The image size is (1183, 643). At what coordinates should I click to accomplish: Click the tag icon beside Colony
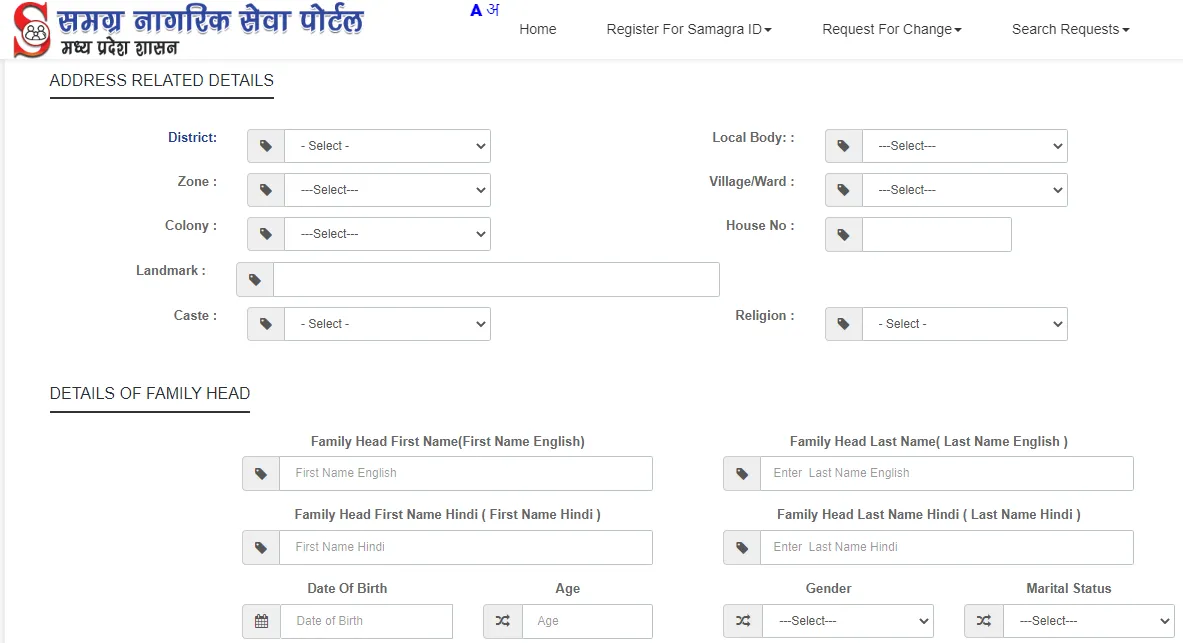pos(266,234)
